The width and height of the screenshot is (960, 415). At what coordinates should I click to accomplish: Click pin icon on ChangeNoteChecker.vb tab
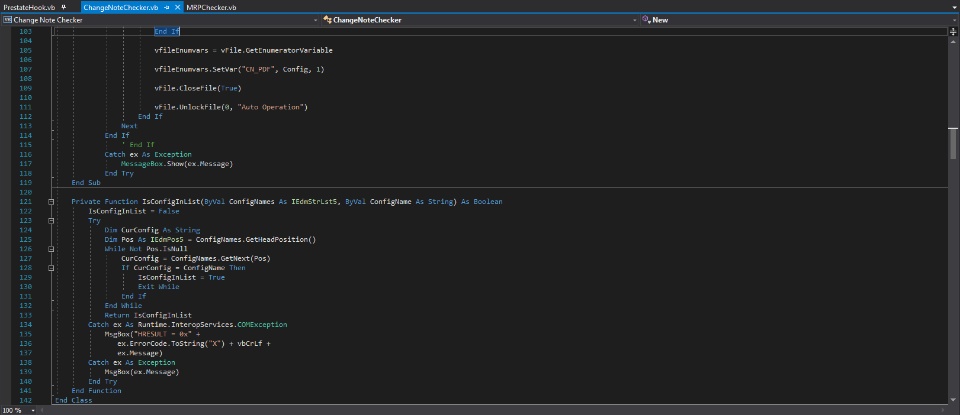[x=165, y=6]
